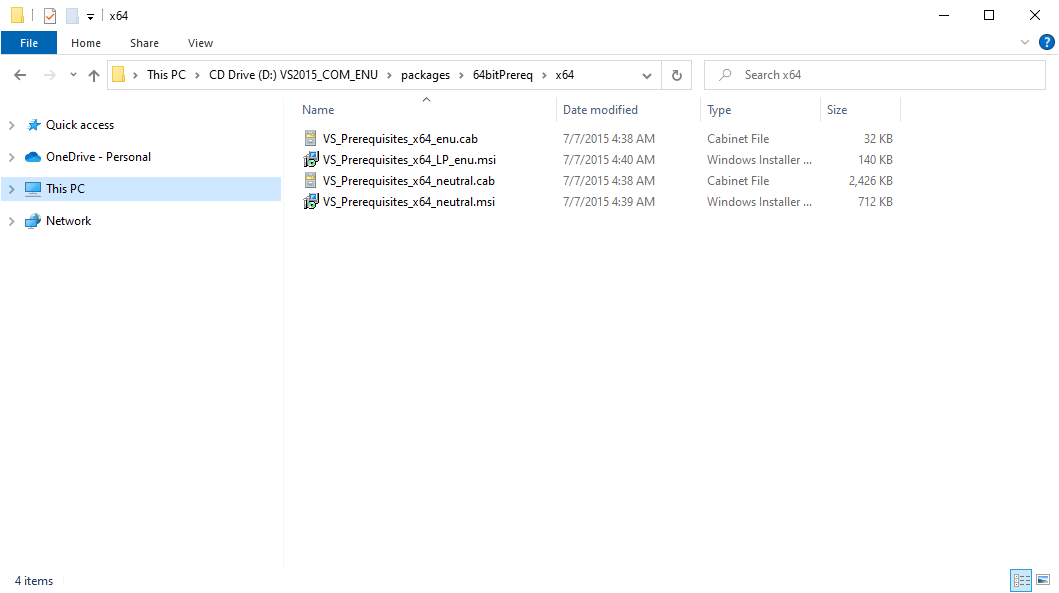Expand the ribbon with the chevron

1025,42
